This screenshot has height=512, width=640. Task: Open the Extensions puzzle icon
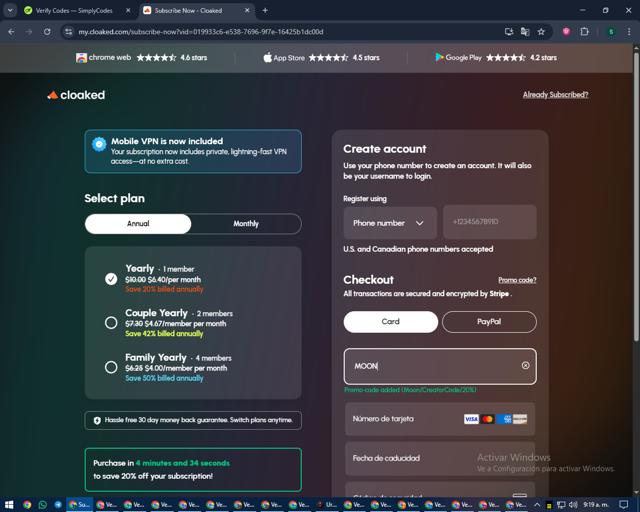(584, 32)
